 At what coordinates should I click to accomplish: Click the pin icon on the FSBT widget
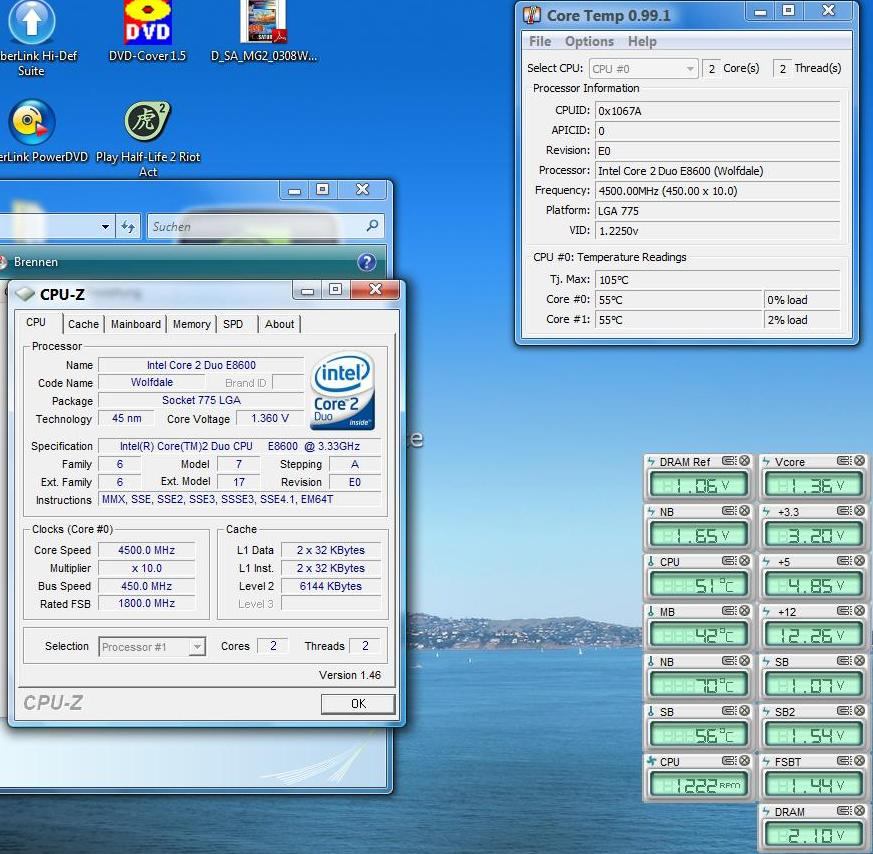tap(844, 760)
